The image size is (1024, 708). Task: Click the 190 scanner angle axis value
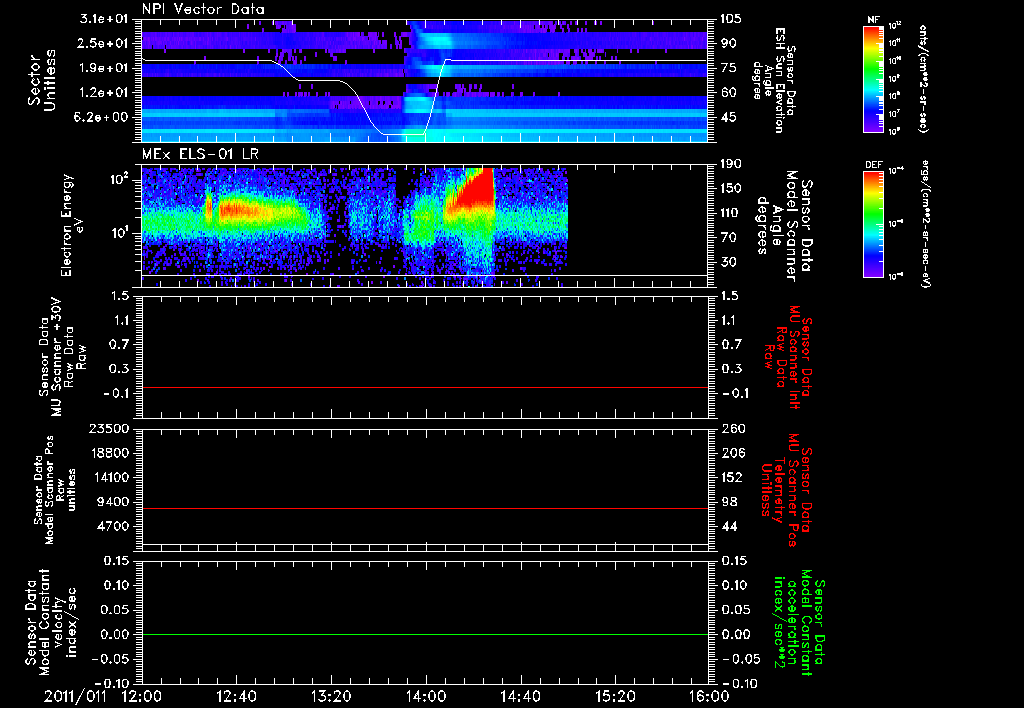pyautogui.click(x=733, y=164)
